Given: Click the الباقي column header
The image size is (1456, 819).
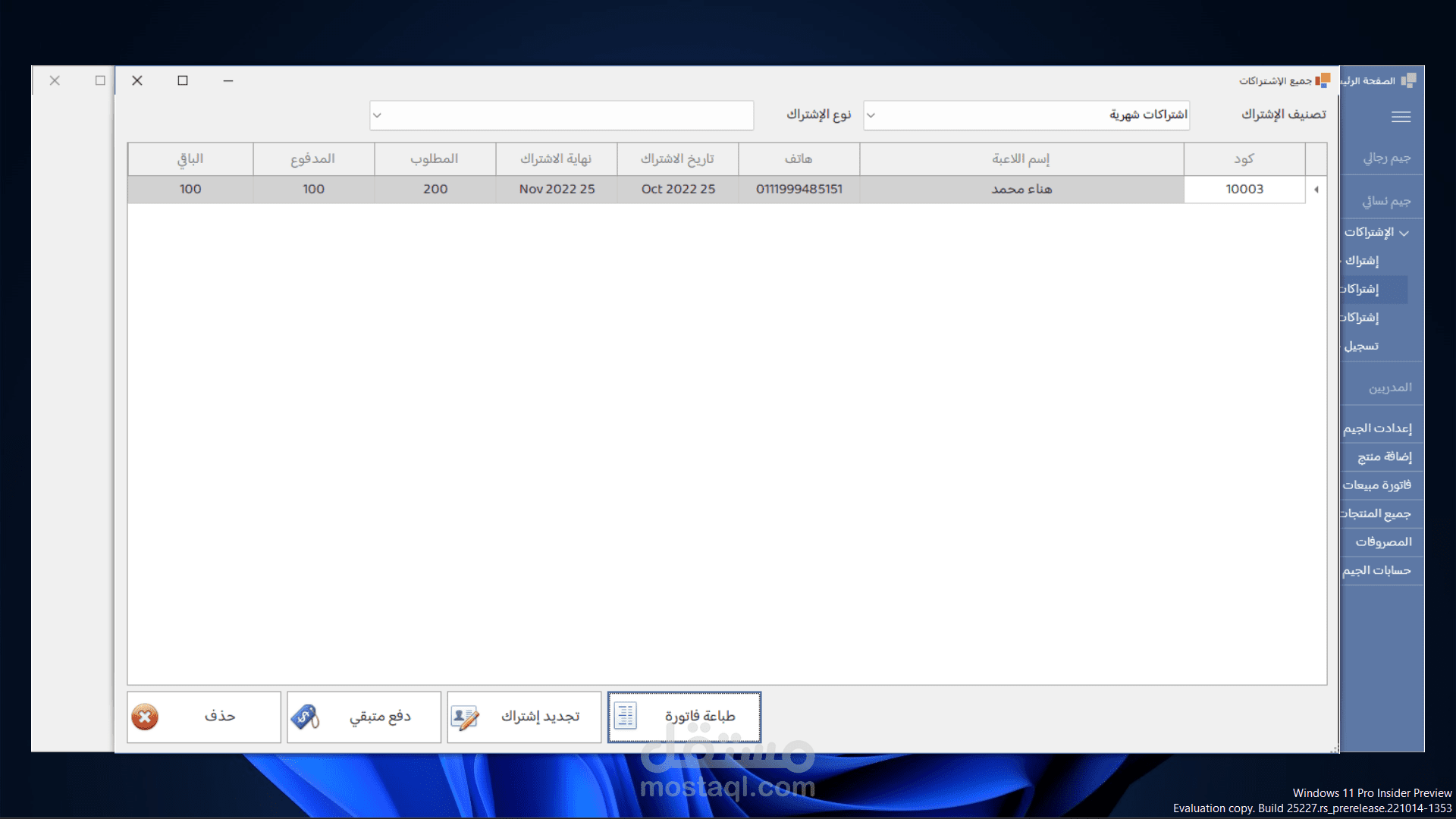Looking at the screenshot, I should (190, 158).
